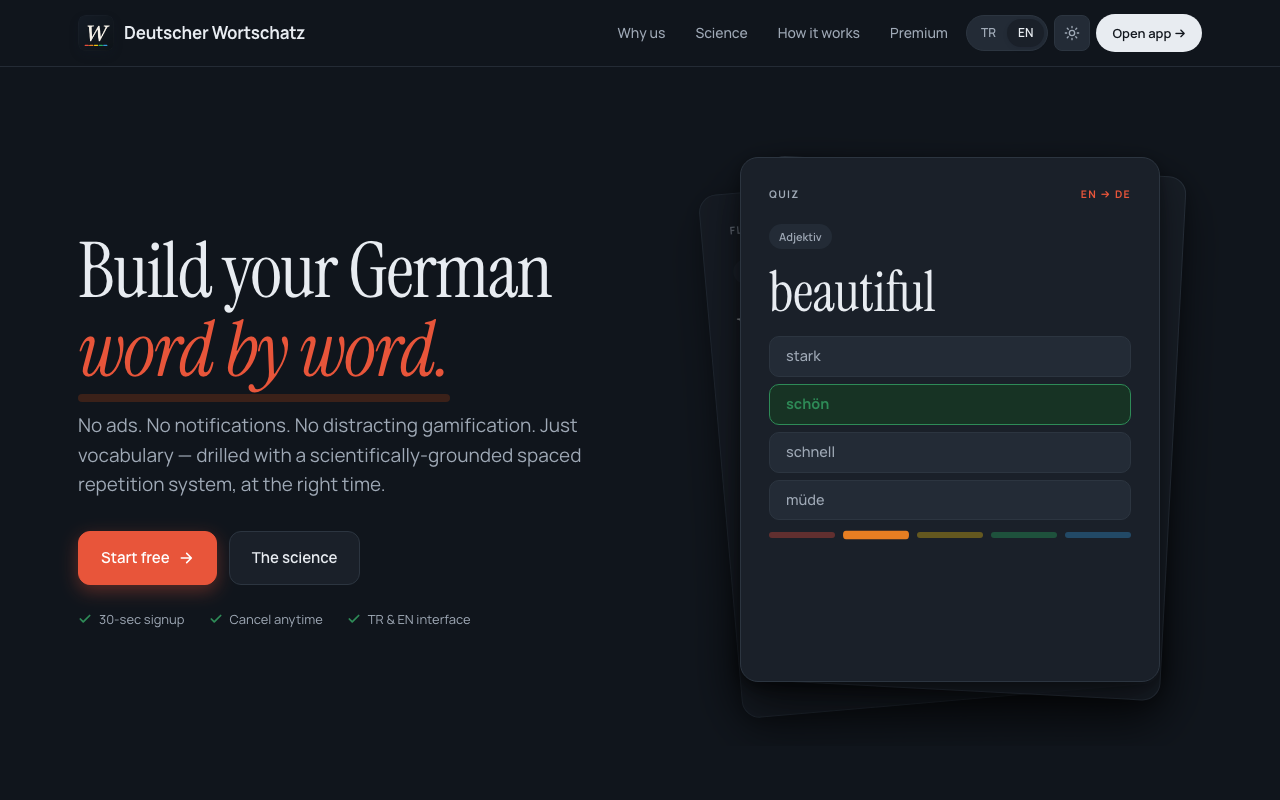Click the checkmark beside TR & EN interface
Image resolution: width=1280 pixels, height=800 pixels.
coord(354,619)
